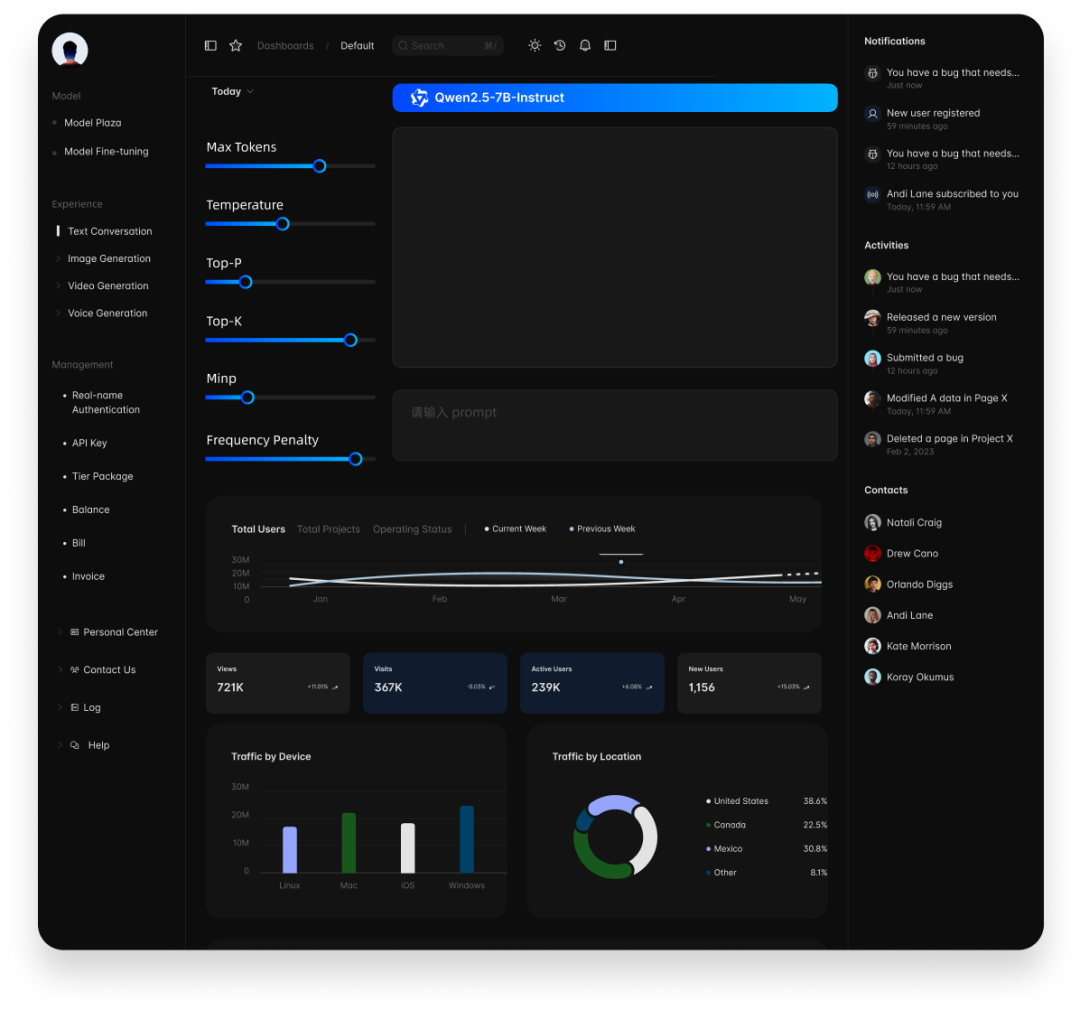Expand Voice Generation menu item
The image size is (1080, 1010).
tap(58, 313)
